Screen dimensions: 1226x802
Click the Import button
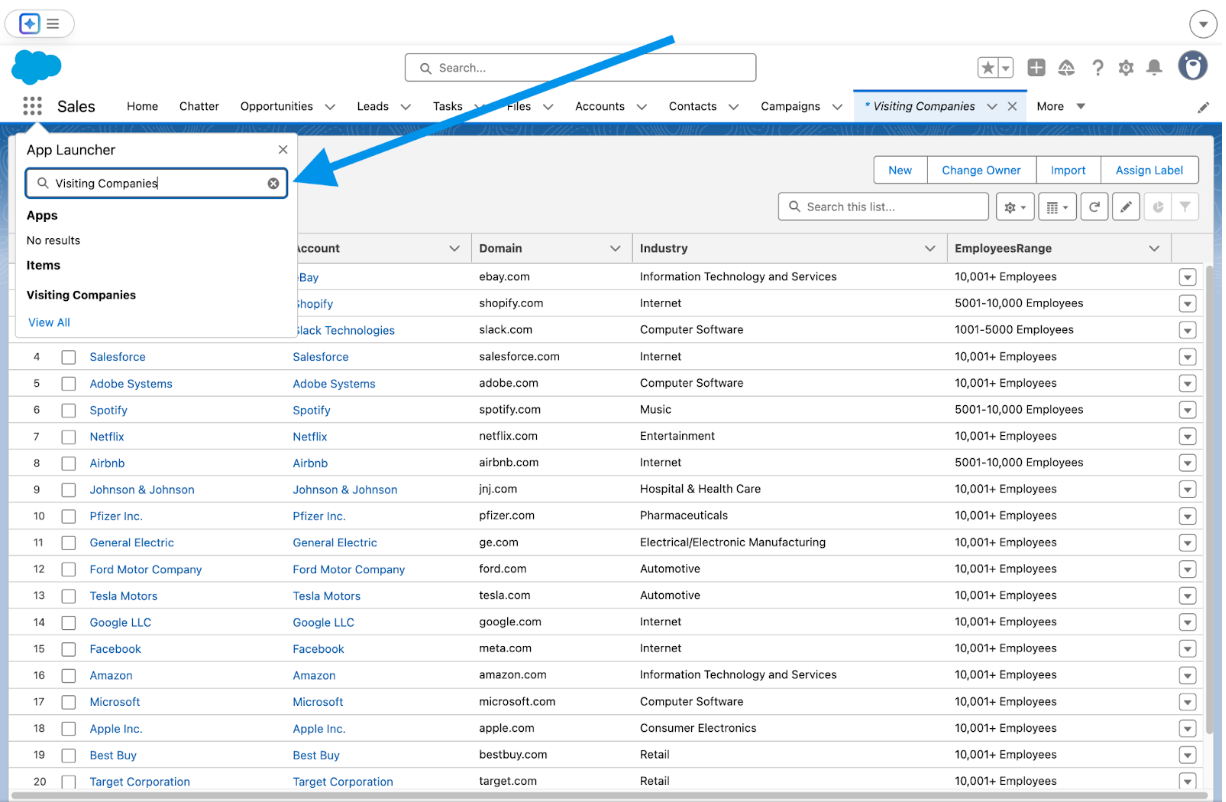1068,170
